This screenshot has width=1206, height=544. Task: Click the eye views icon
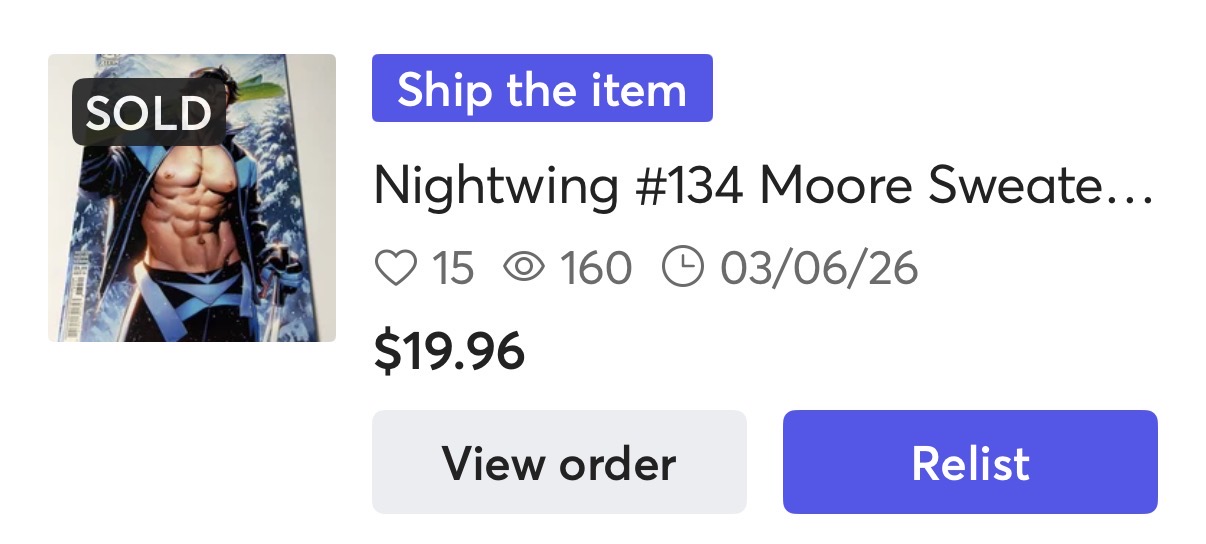(524, 268)
